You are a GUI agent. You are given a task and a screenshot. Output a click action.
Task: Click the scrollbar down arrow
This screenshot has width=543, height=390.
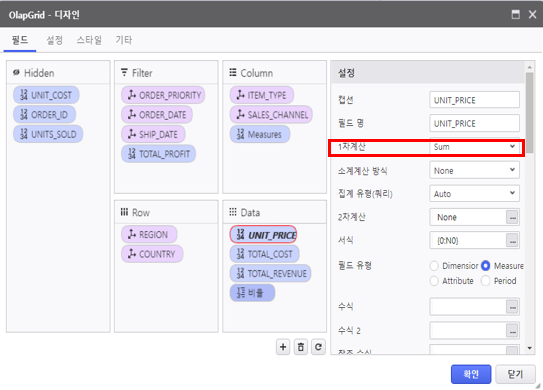529,348
